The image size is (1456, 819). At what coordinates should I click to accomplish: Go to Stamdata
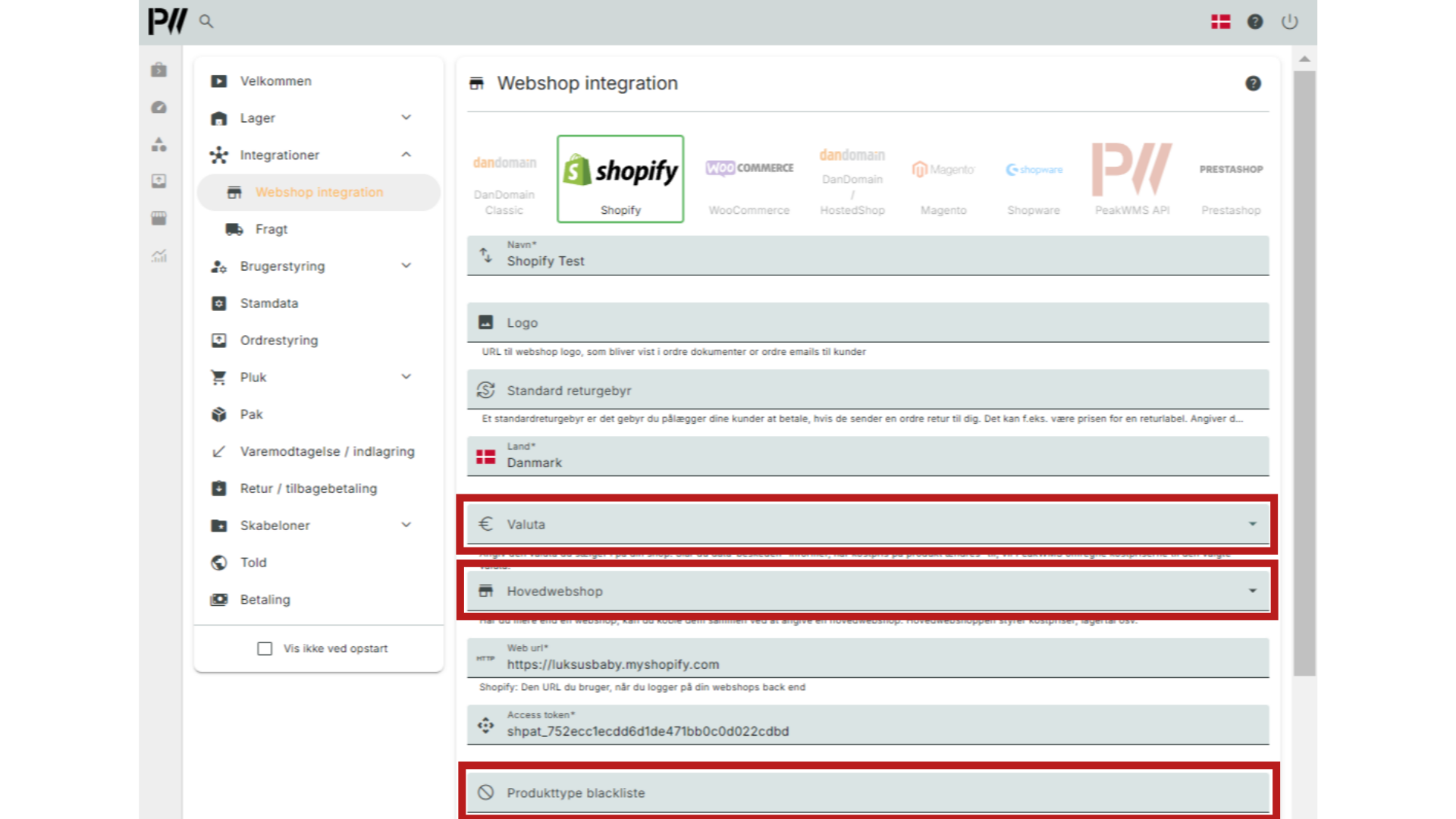coord(318,303)
